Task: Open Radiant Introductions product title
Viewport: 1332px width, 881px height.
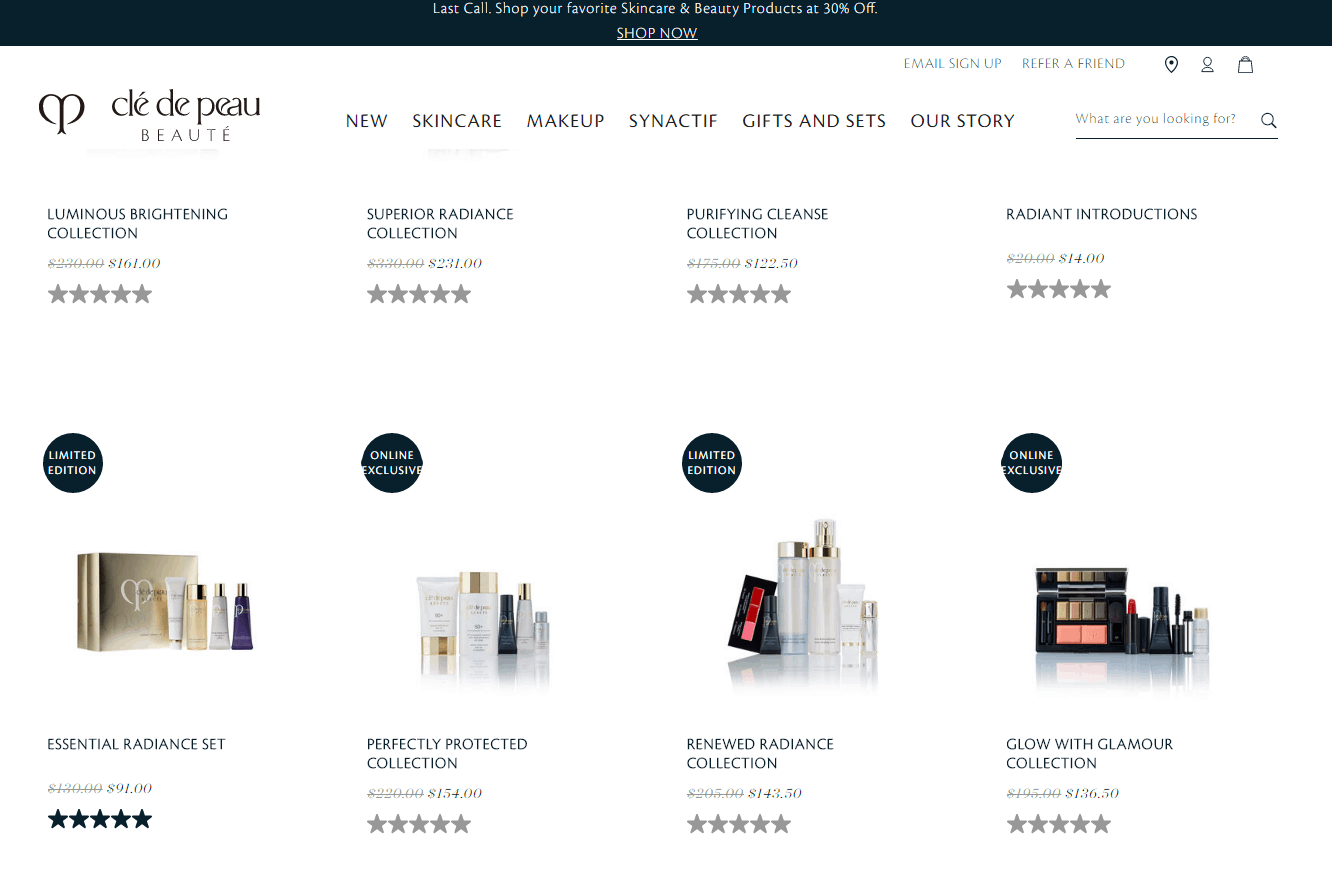Action: point(1101,214)
